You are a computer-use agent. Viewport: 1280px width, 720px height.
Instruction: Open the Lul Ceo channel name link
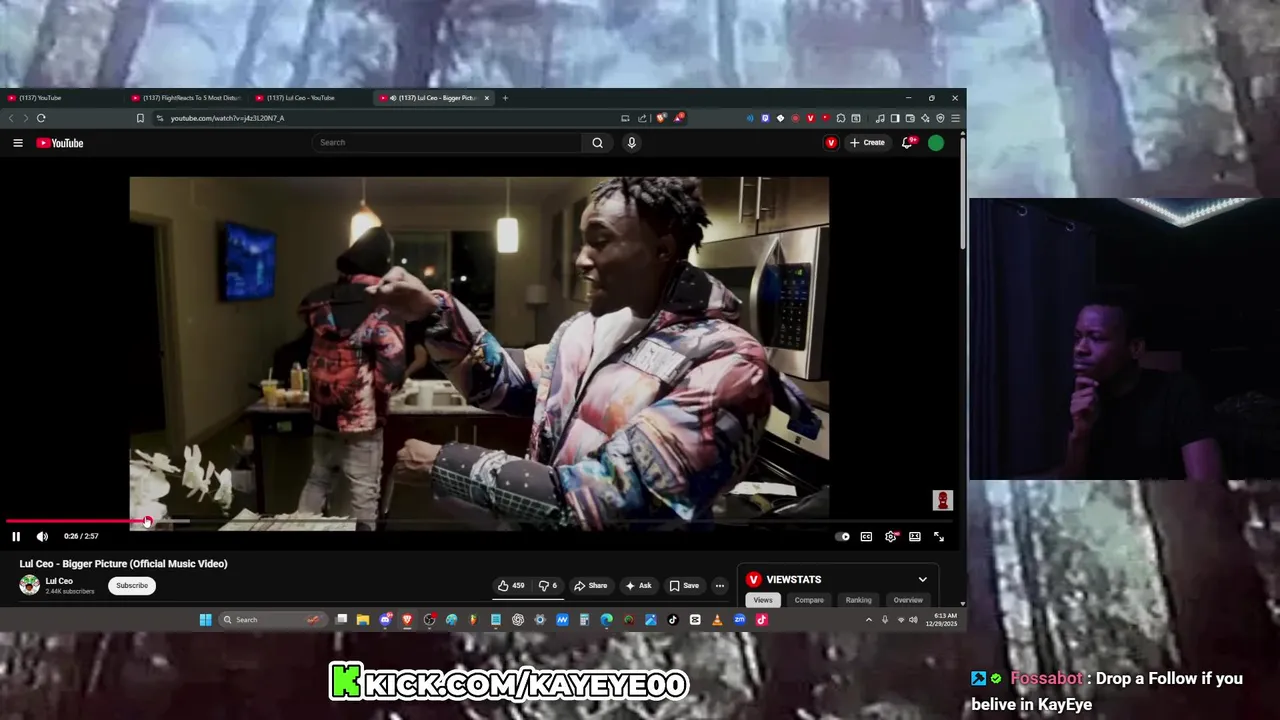point(59,581)
